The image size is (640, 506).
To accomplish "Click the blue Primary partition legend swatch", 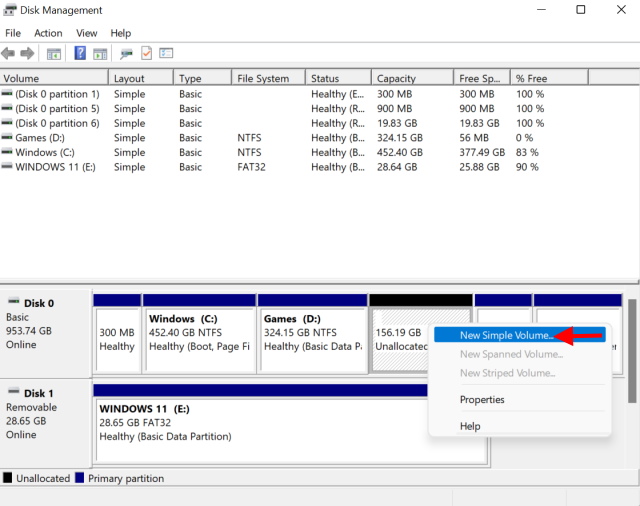I will (x=80, y=478).
